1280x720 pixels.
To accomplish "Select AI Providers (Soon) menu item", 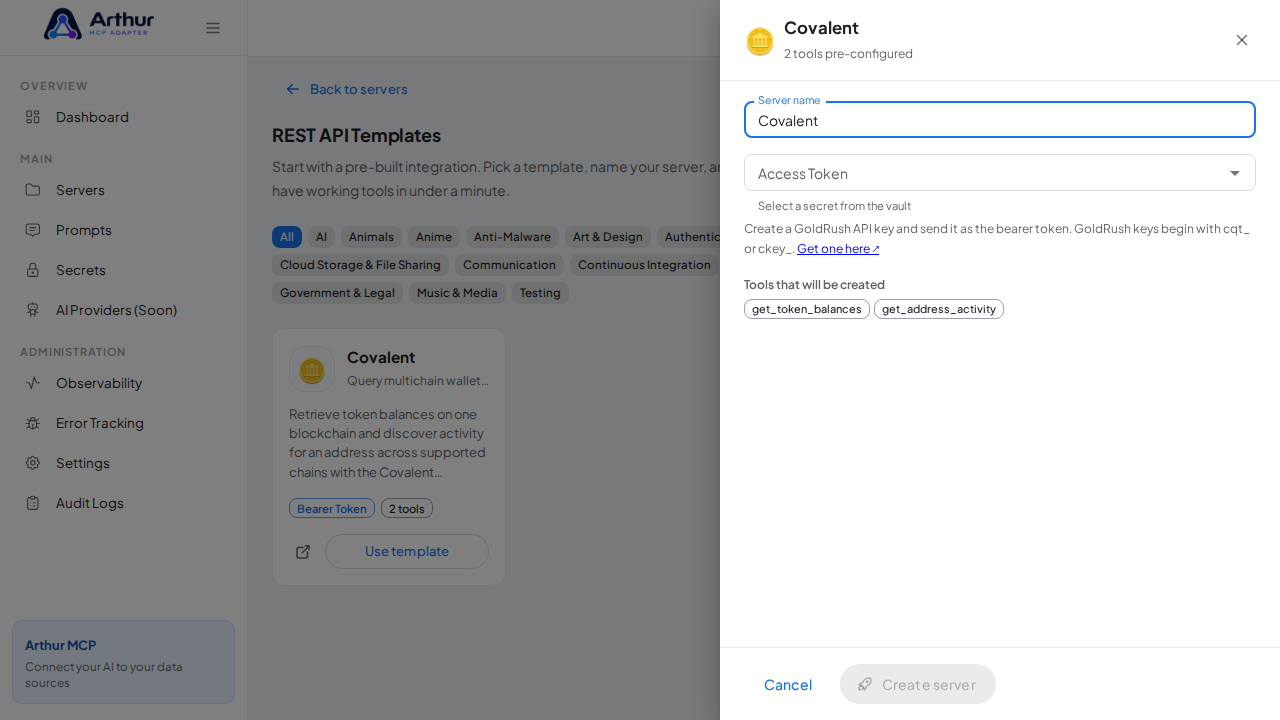I will point(123,310).
